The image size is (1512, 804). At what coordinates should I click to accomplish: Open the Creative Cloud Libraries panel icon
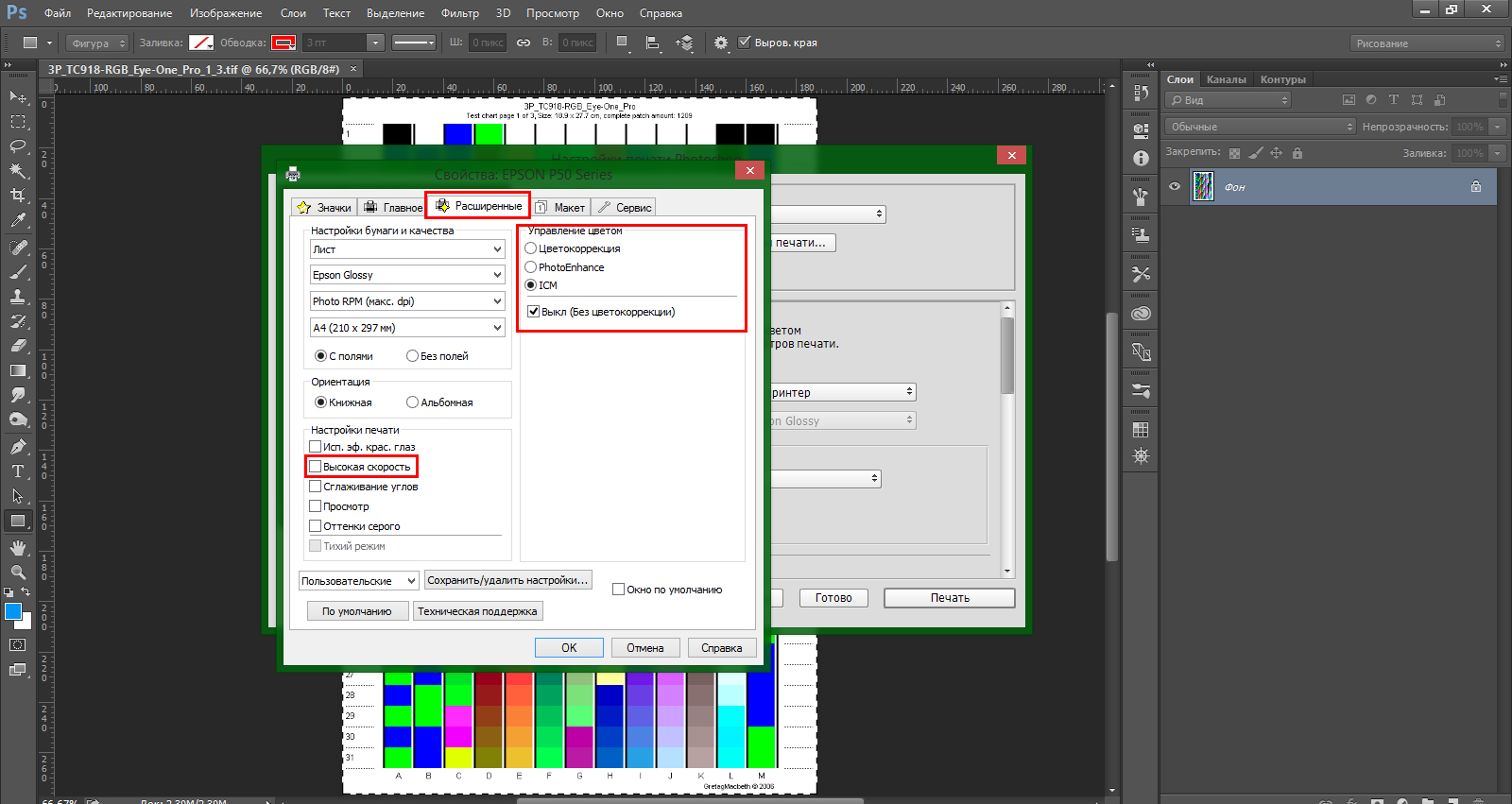tap(1141, 314)
